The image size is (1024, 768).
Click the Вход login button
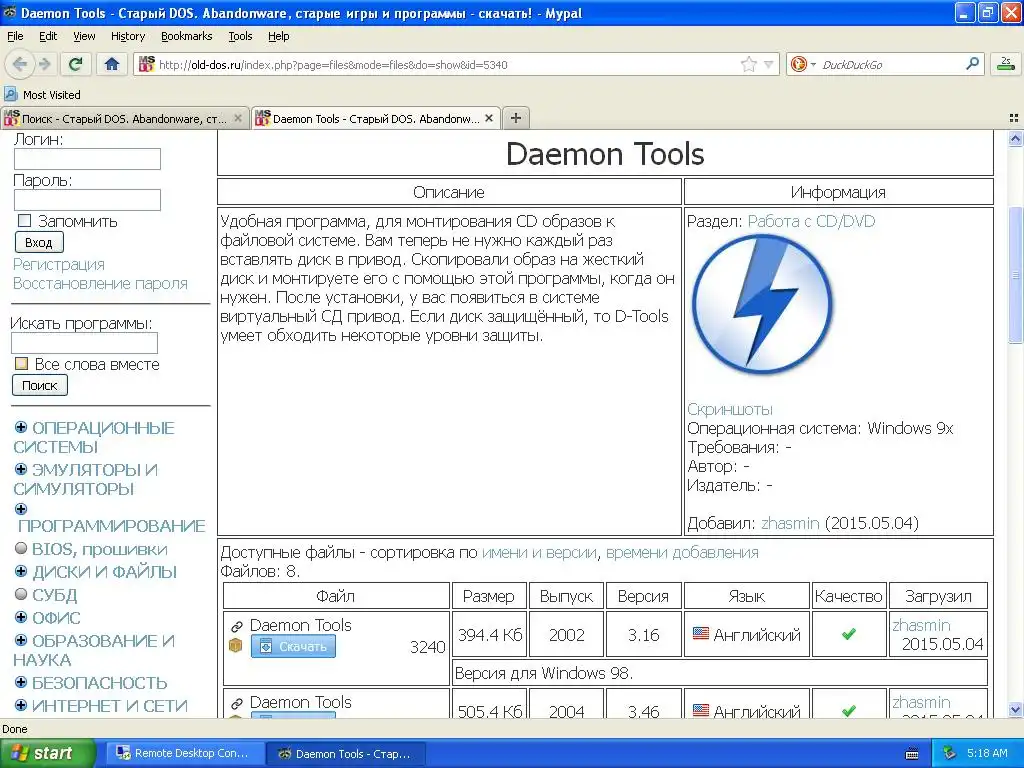(x=39, y=242)
